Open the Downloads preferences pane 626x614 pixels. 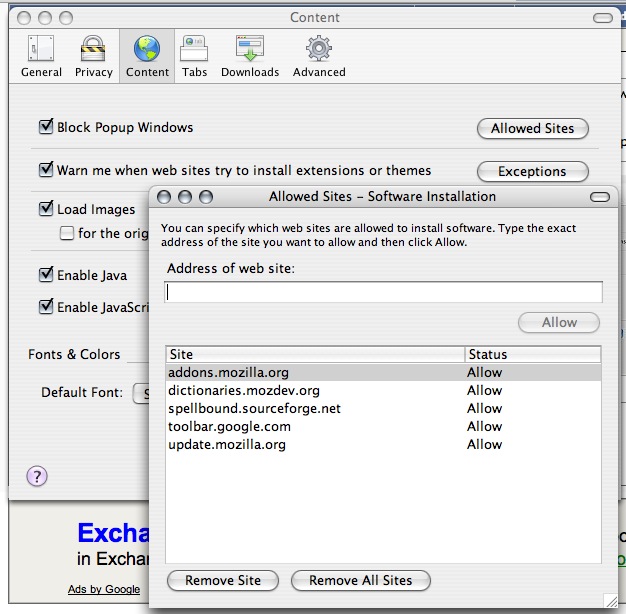pyautogui.click(x=250, y=56)
